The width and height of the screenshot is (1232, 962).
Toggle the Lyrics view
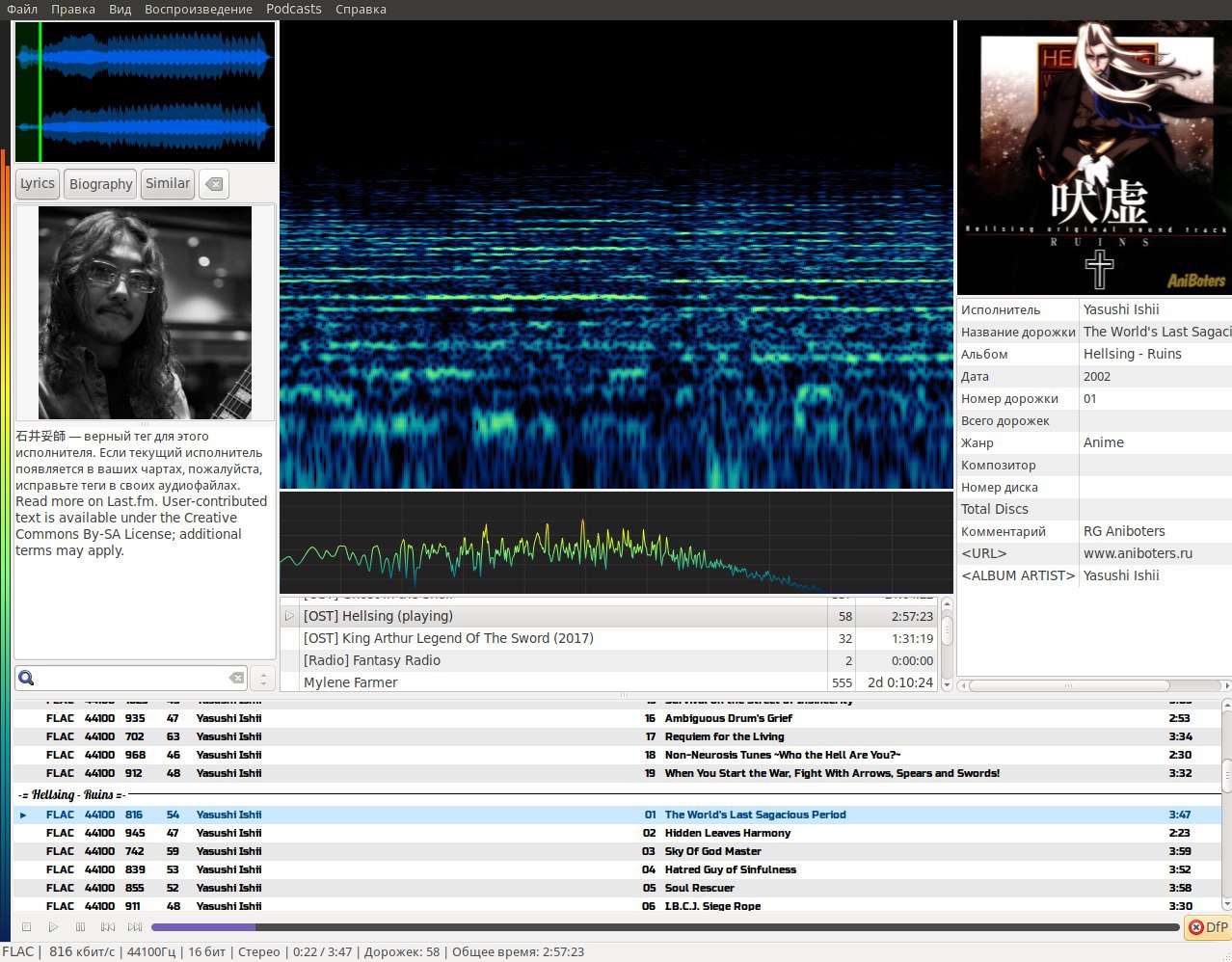pos(38,184)
